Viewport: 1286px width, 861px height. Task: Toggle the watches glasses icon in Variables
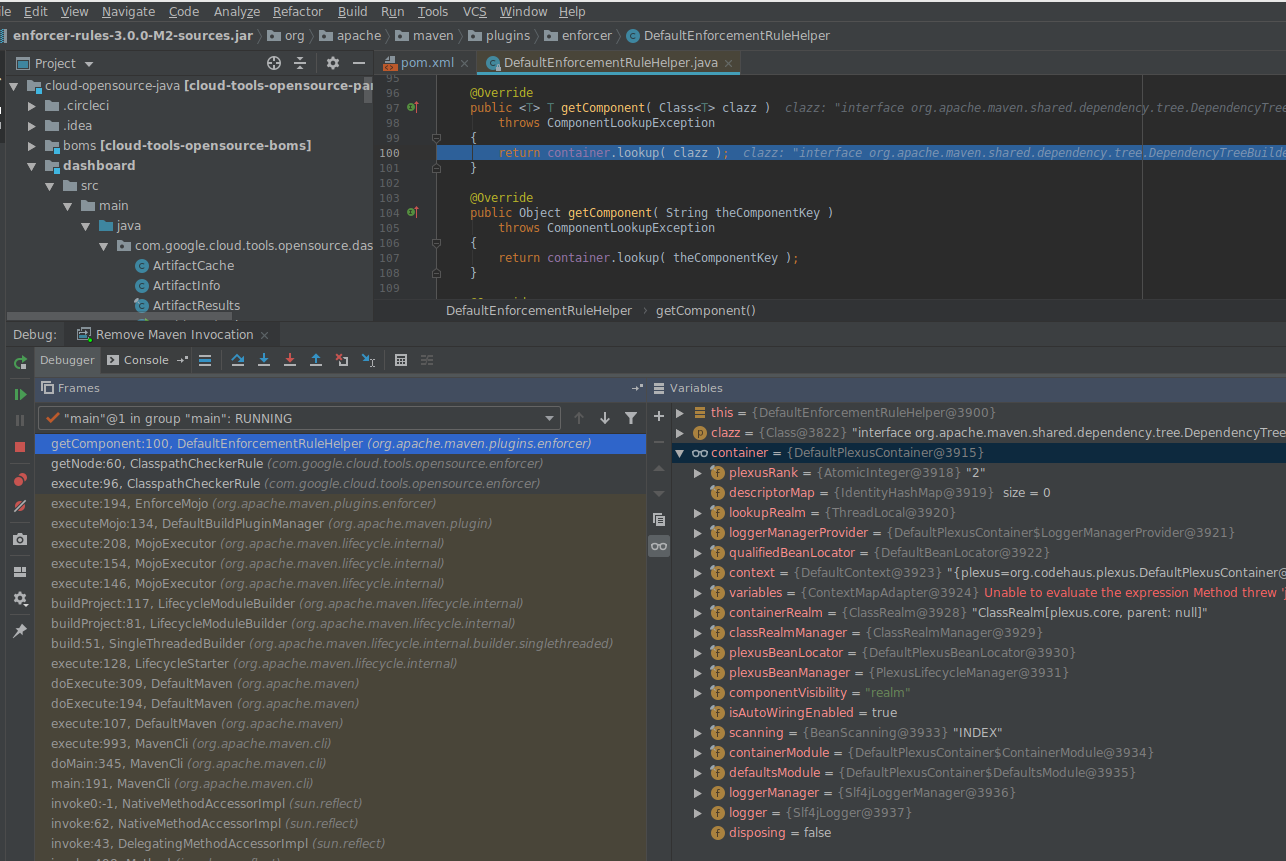[x=658, y=546]
